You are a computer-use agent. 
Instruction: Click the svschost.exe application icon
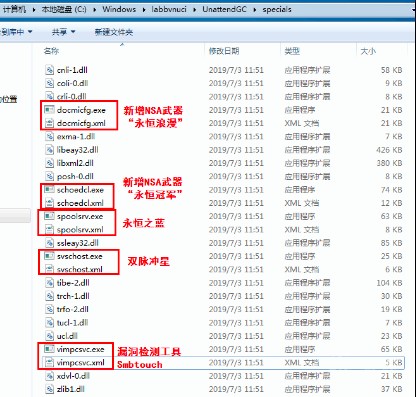click(x=49, y=256)
